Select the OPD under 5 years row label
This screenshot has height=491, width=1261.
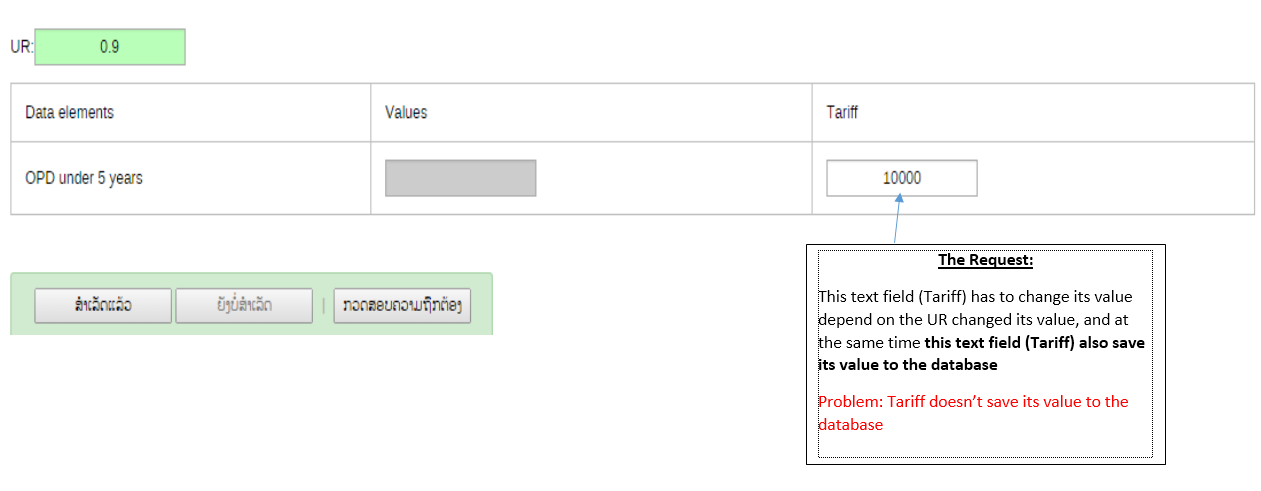(84, 178)
